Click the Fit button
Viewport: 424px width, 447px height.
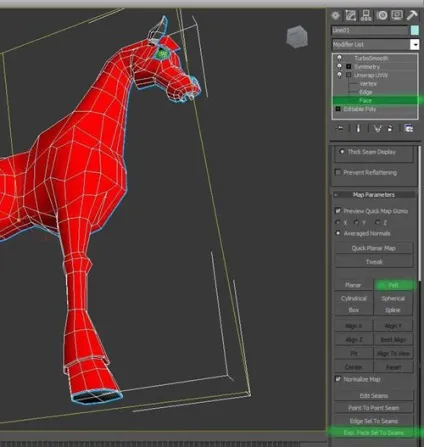point(354,353)
